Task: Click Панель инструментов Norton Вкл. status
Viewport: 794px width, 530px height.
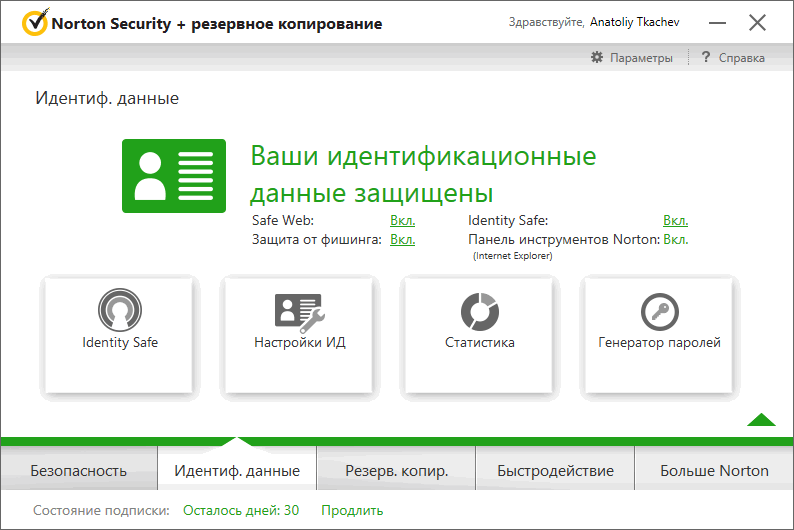Action: [x=676, y=239]
